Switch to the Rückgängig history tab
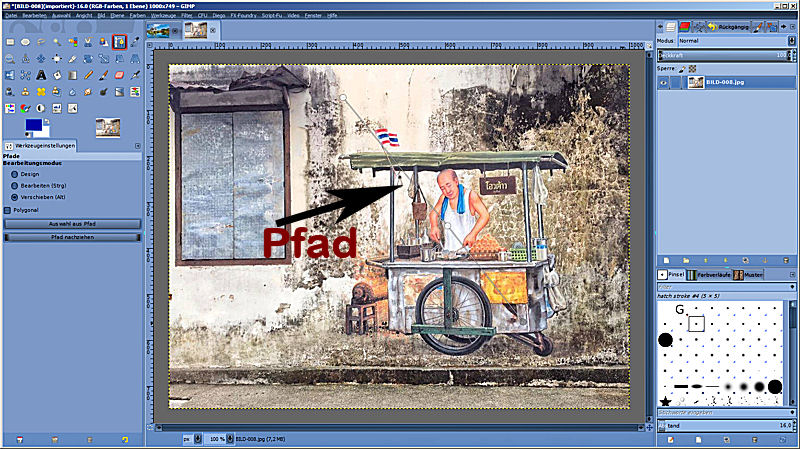Image resolution: width=800 pixels, height=449 pixels. (x=729, y=27)
